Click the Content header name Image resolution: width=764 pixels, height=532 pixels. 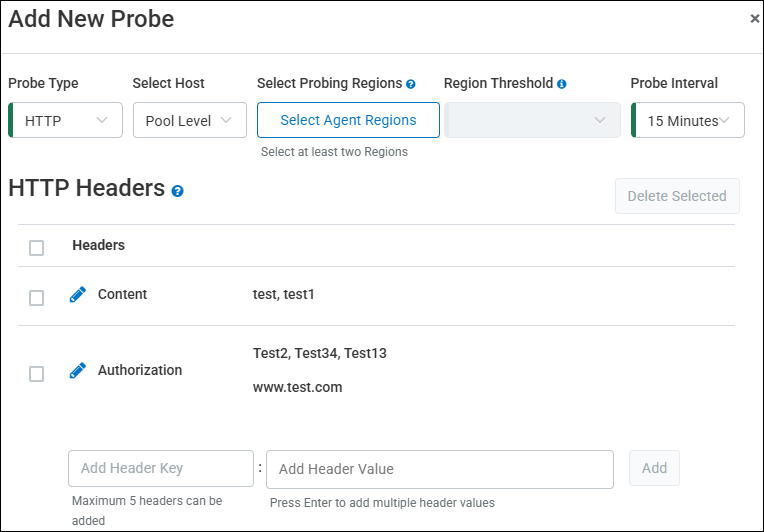tap(122, 294)
